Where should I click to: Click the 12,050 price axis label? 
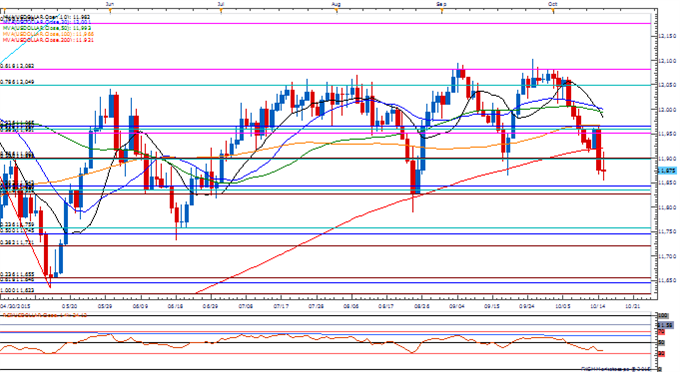click(x=668, y=85)
